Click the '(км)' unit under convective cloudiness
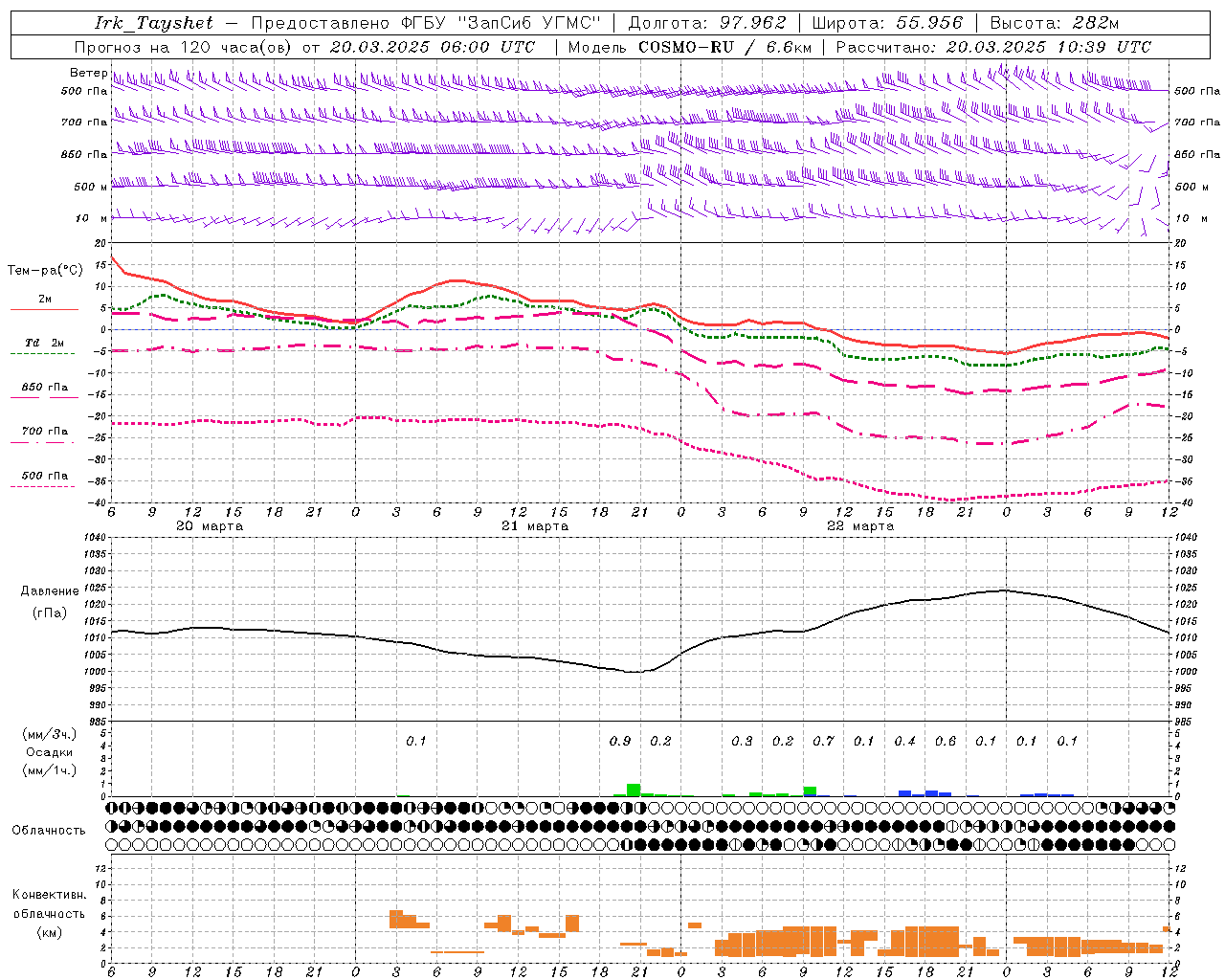Screen dimensions: 1225x980 49,933
